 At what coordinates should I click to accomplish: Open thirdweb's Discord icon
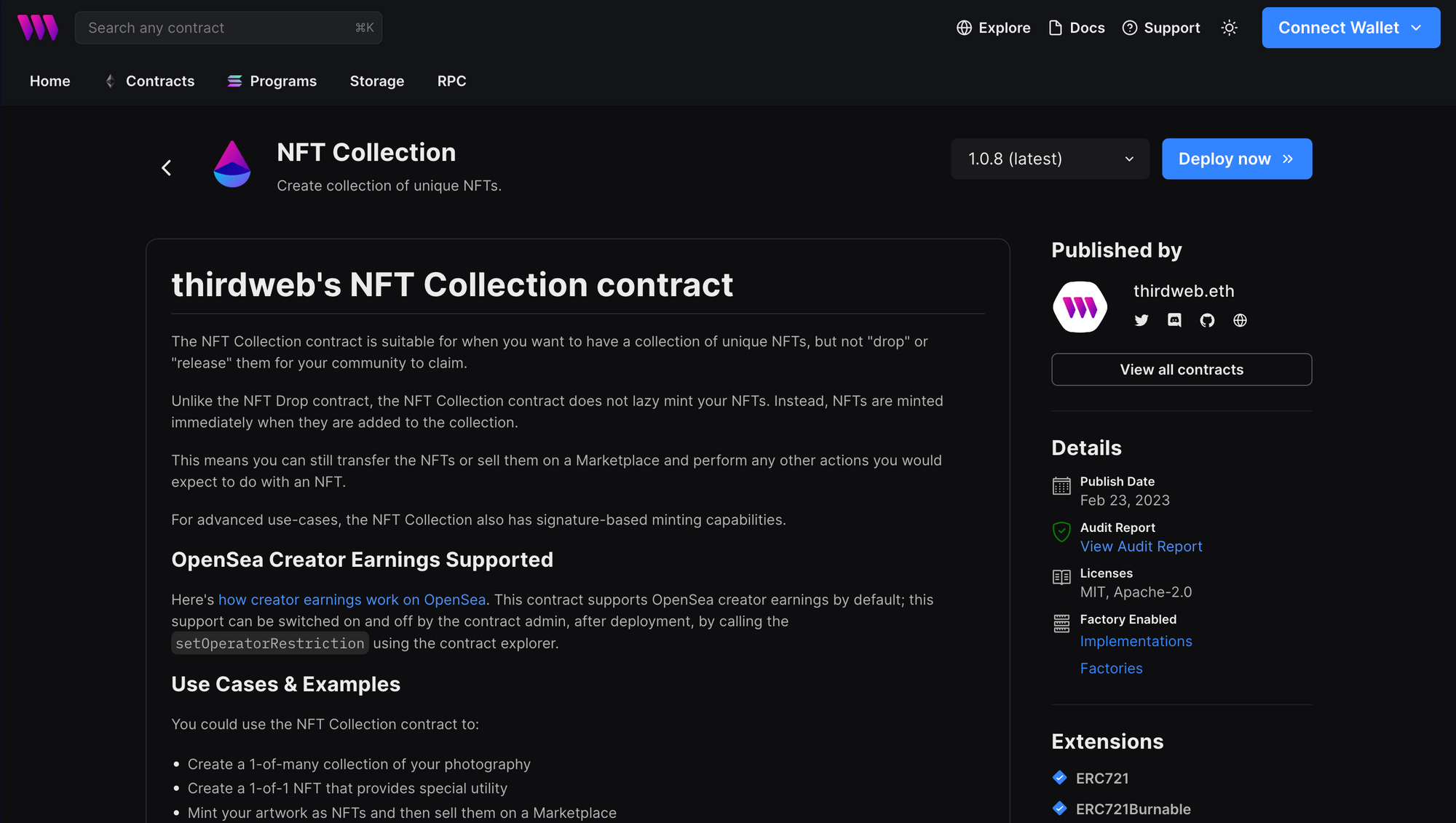[x=1174, y=320]
